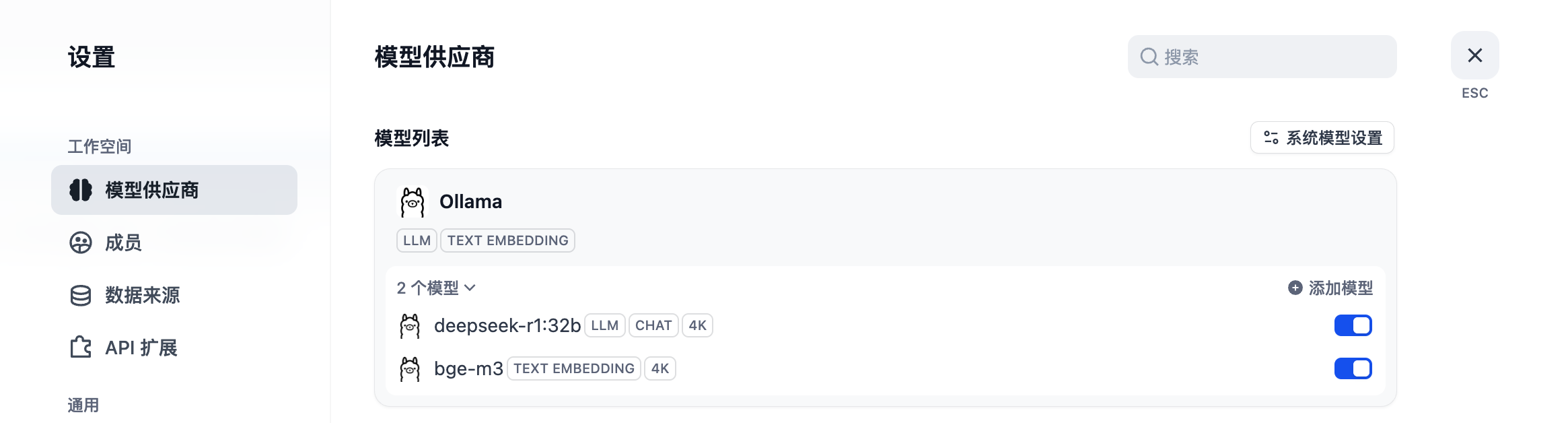This screenshot has height=423, width=1568.
Task: Click the llama icon beside bge-m3
Action: click(x=410, y=369)
